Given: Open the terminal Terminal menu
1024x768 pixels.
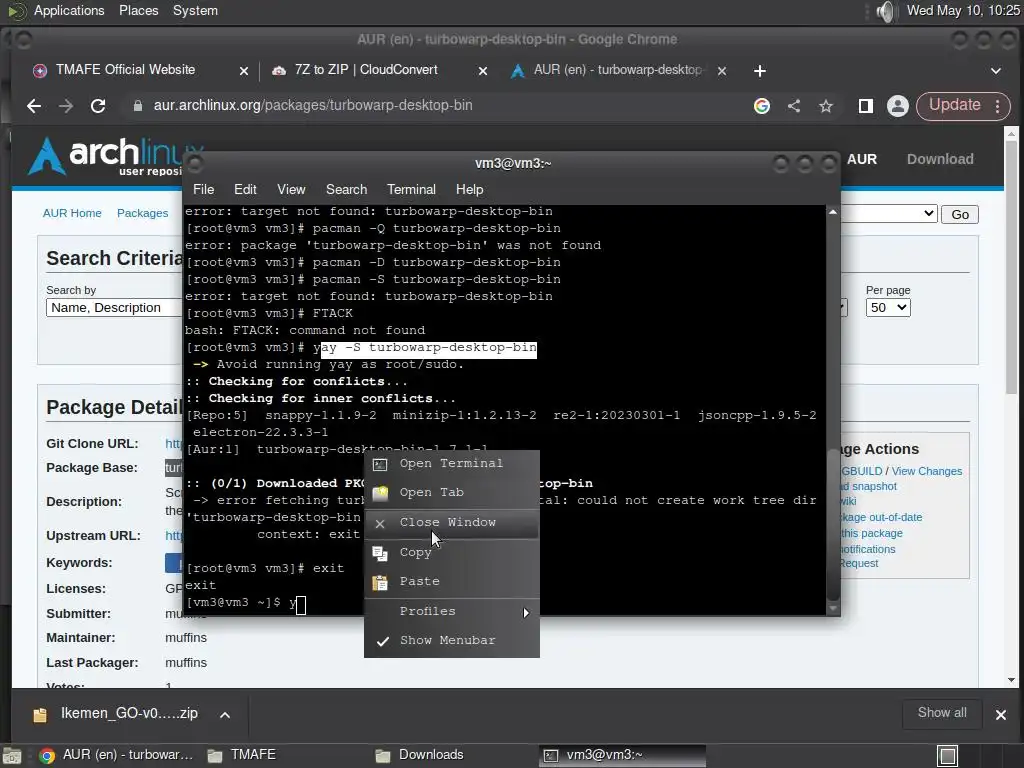Looking at the screenshot, I should click(x=411, y=189).
